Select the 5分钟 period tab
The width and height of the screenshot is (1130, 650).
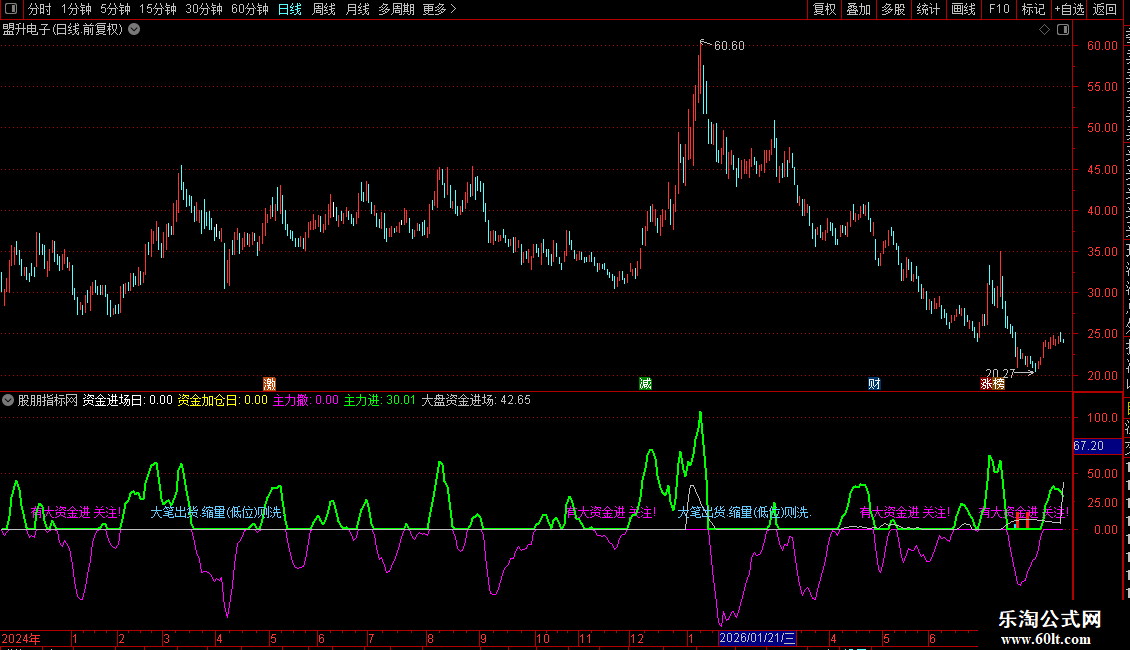(115, 9)
